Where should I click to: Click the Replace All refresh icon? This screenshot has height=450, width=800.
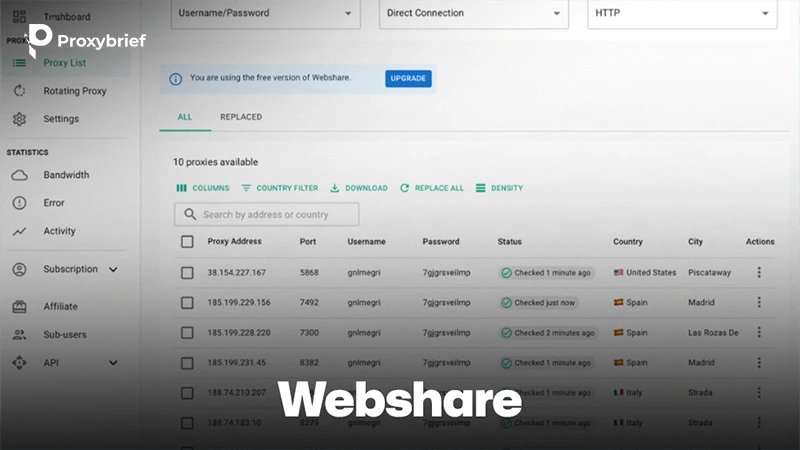pyautogui.click(x=405, y=188)
